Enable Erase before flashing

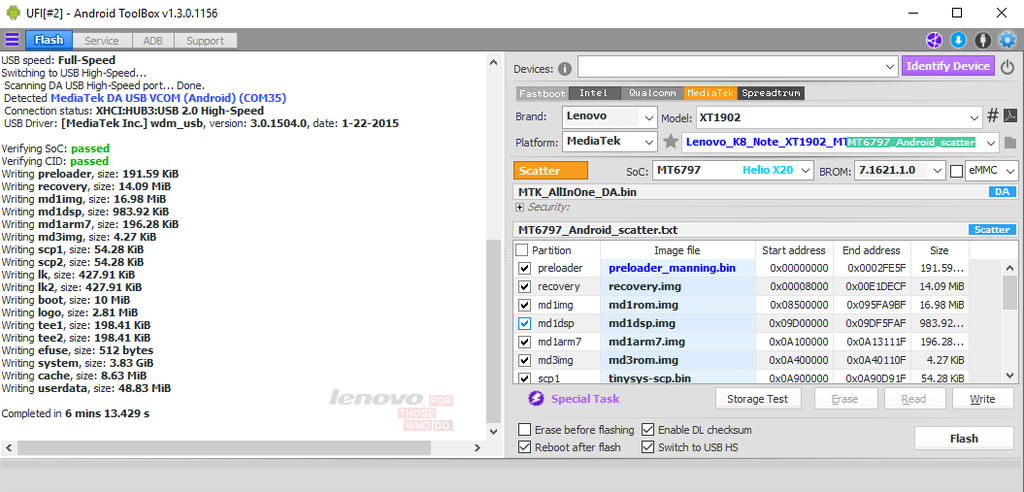[524, 430]
